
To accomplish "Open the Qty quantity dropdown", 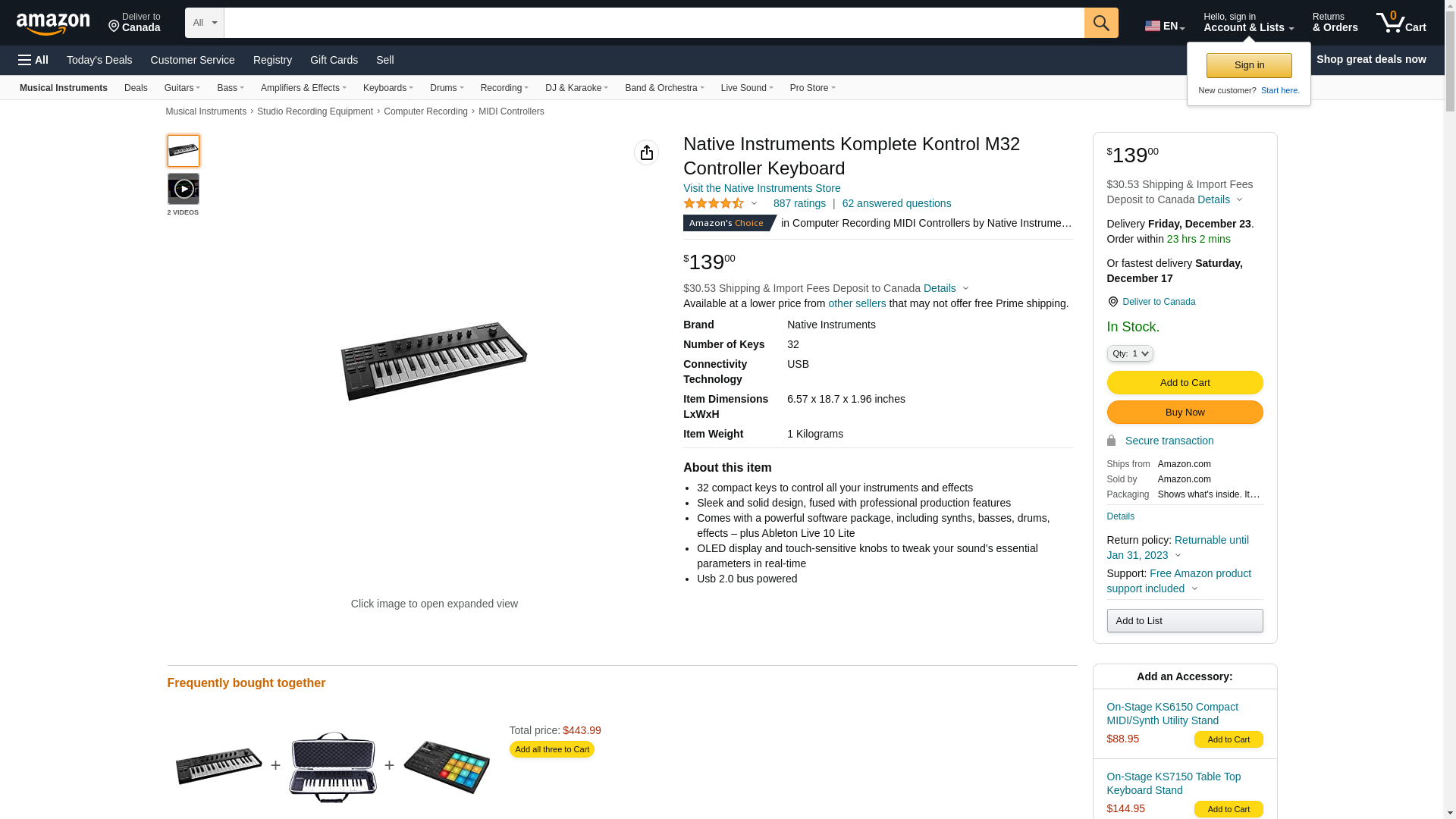I will 1129,353.
